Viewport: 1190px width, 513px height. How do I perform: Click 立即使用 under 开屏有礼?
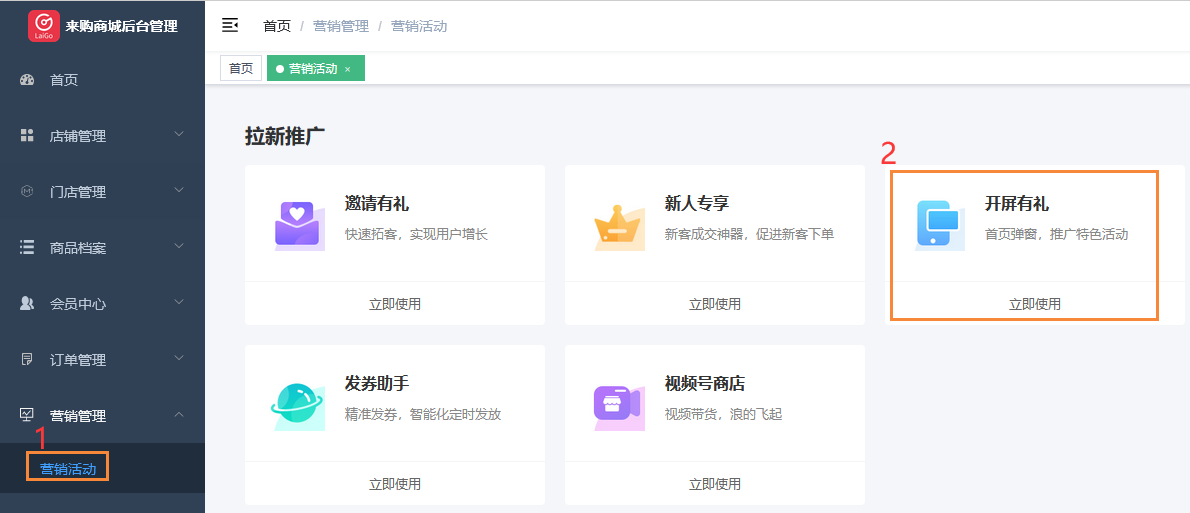coord(1035,304)
